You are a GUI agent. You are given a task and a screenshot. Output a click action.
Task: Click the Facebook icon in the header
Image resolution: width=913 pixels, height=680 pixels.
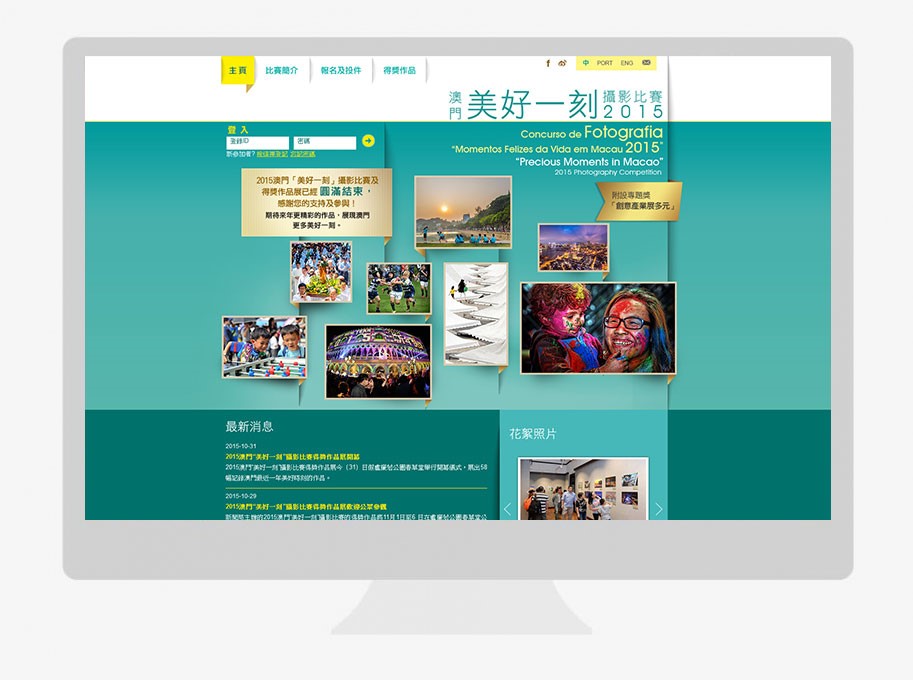(548, 63)
